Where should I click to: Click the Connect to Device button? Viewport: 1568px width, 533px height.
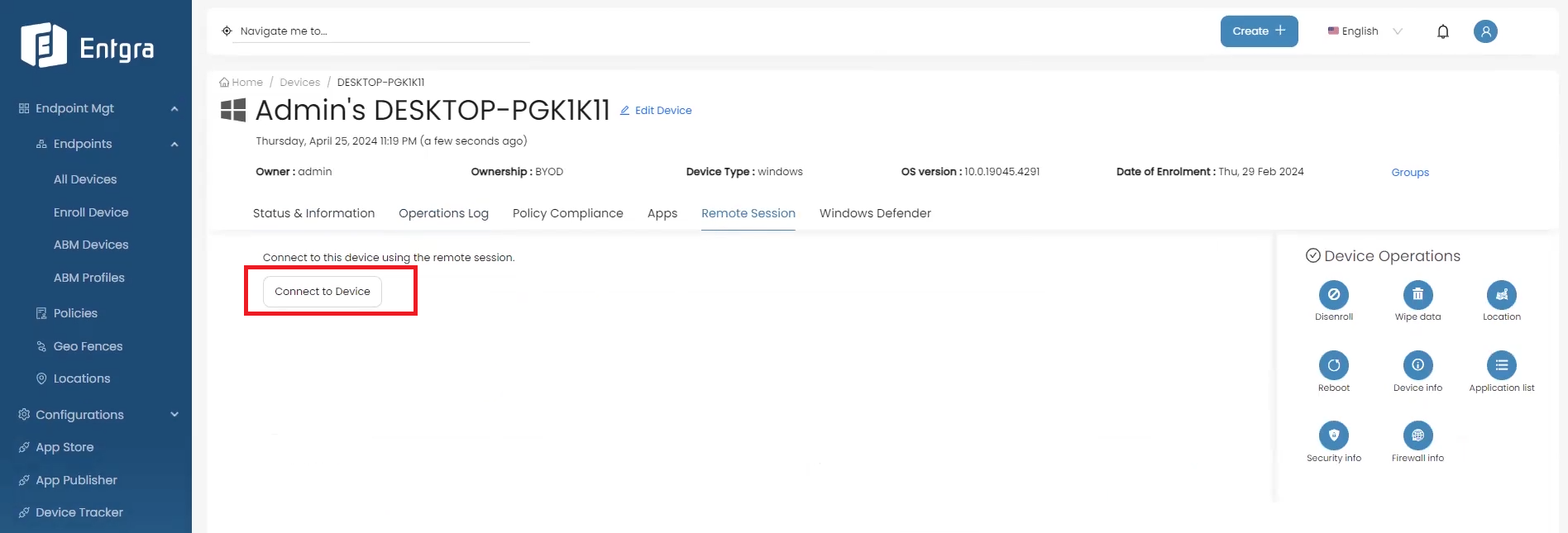[322, 292]
